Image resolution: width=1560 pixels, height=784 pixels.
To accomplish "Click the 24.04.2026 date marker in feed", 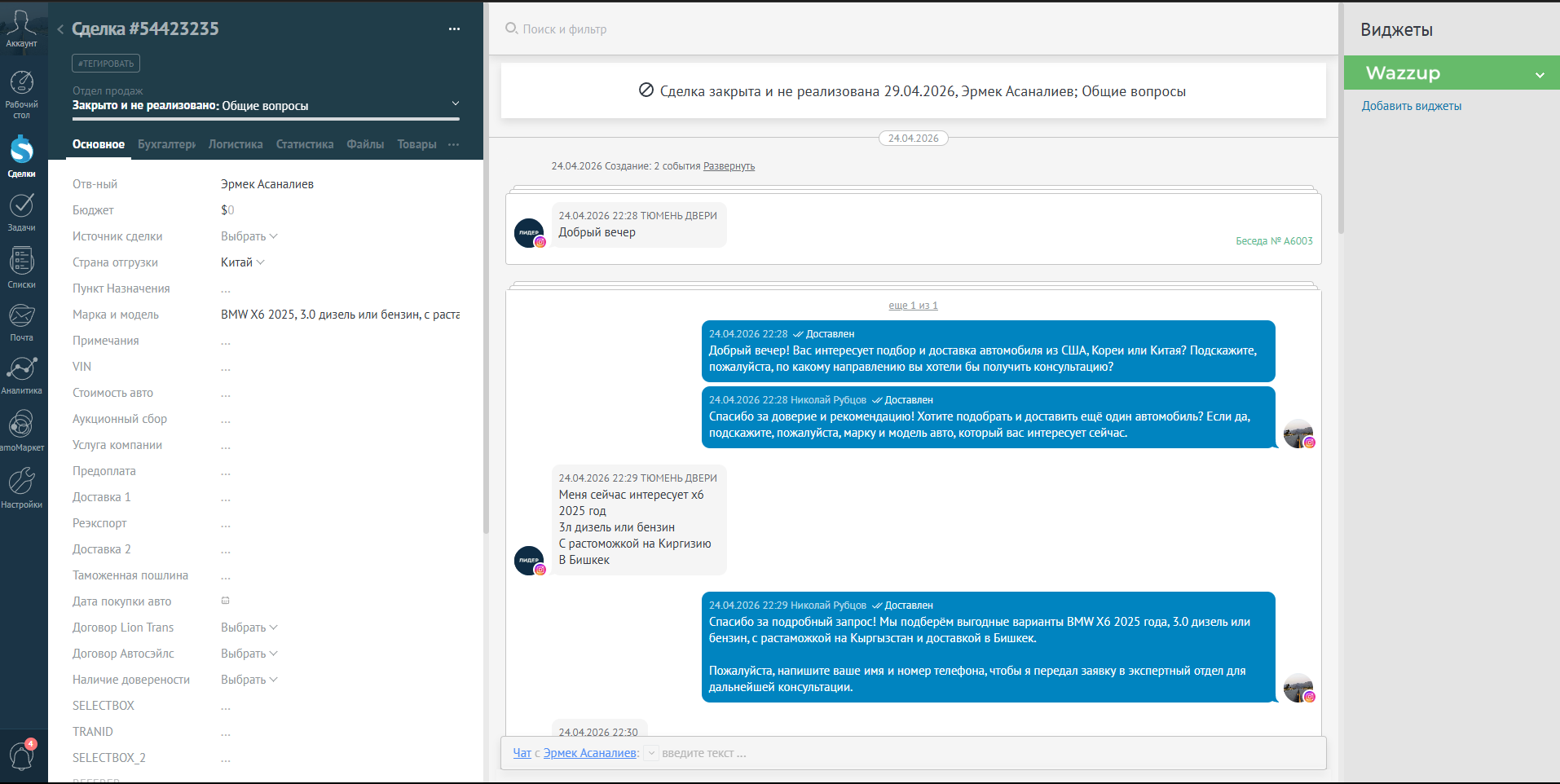I will tap(913, 139).
